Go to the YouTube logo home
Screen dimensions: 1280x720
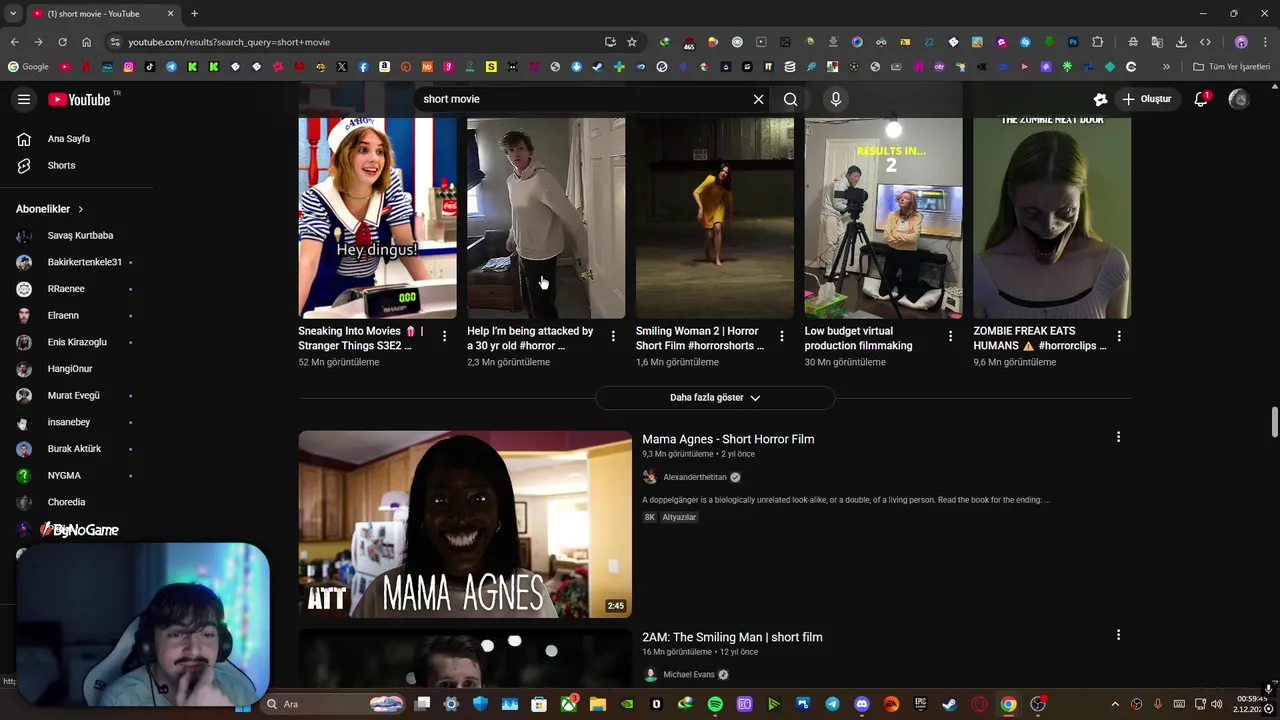79,99
